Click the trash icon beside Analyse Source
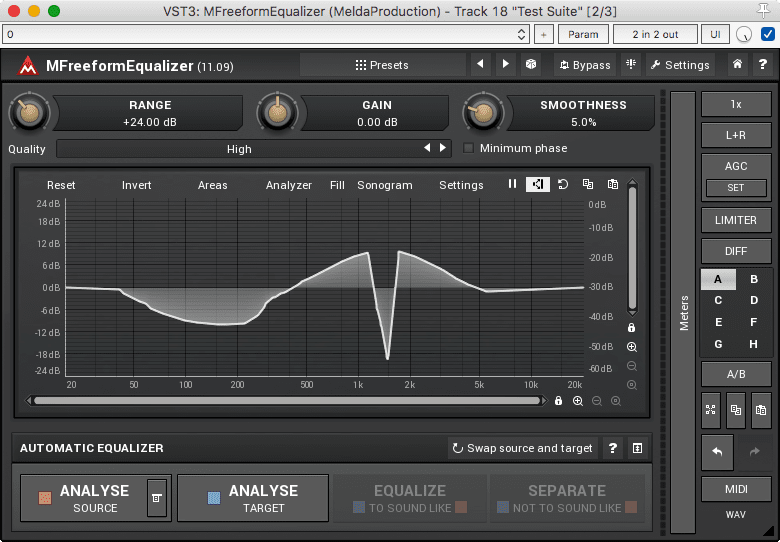Screen dimensions: 780x542 (x=156, y=497)
